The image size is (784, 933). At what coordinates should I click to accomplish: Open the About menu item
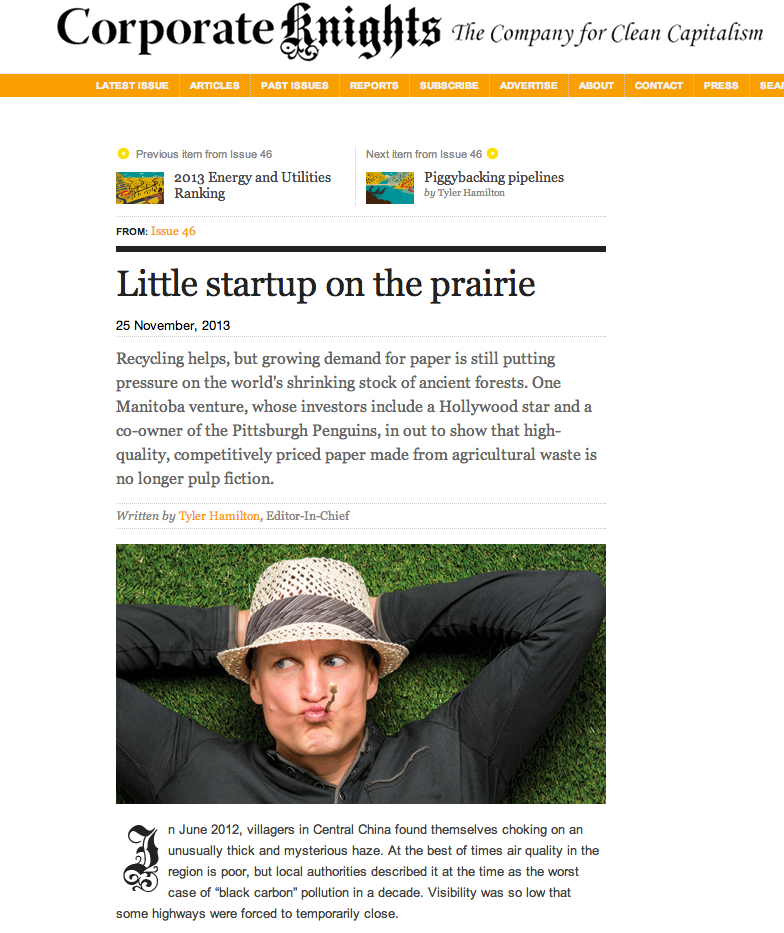coord(596,86)
